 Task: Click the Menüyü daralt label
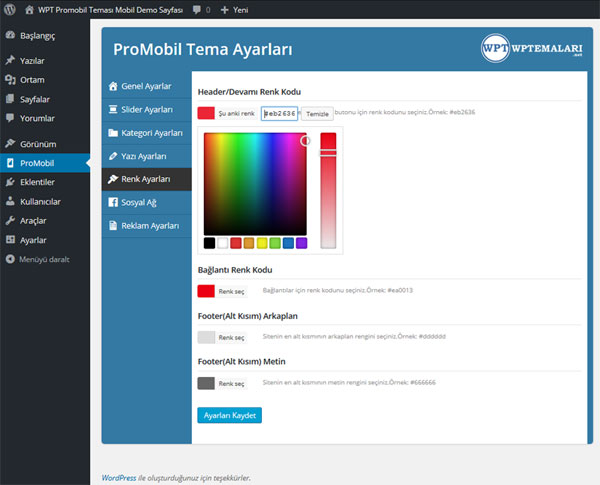point(44,260)
